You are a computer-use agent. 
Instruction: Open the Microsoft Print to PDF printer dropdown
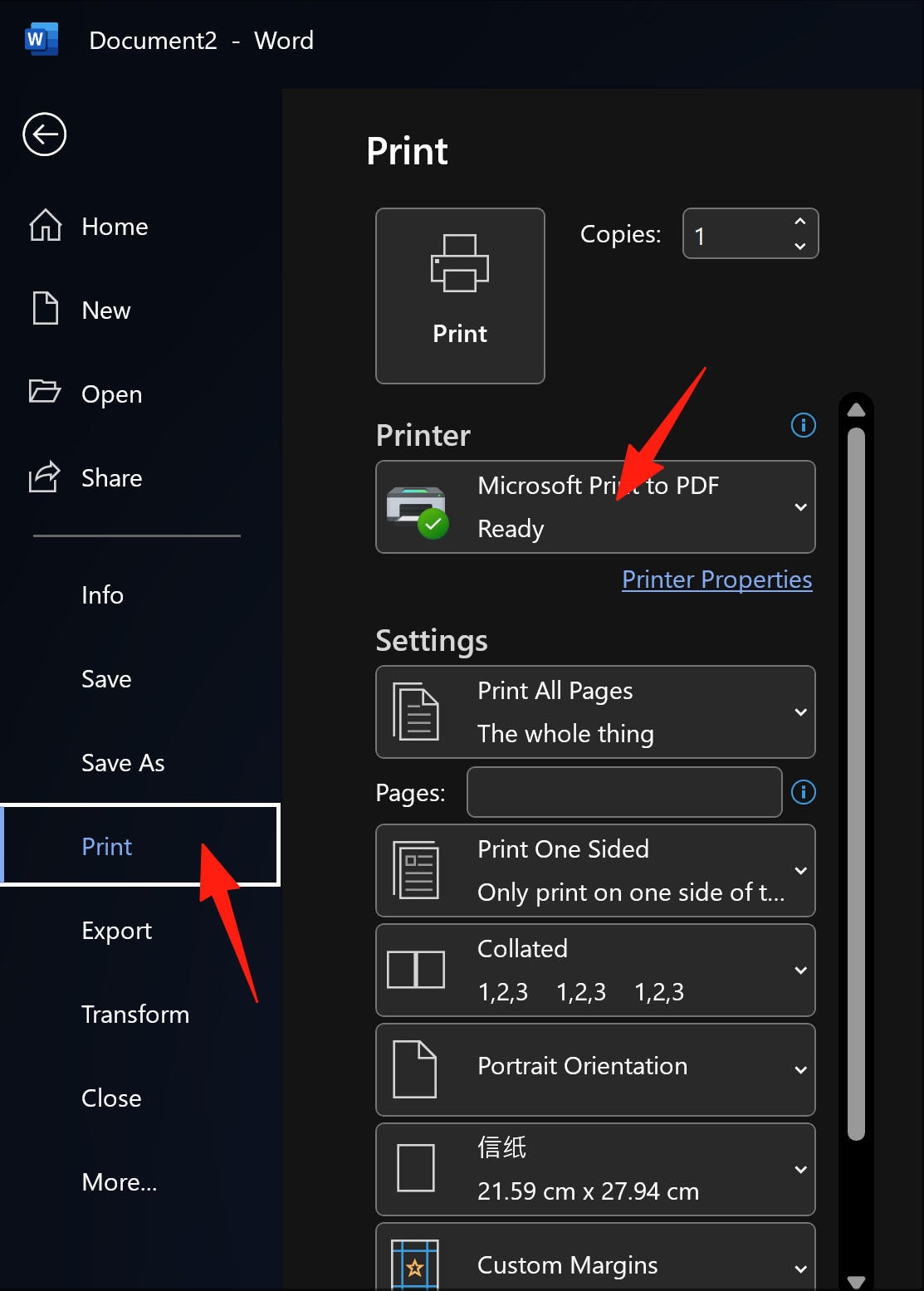595,506
